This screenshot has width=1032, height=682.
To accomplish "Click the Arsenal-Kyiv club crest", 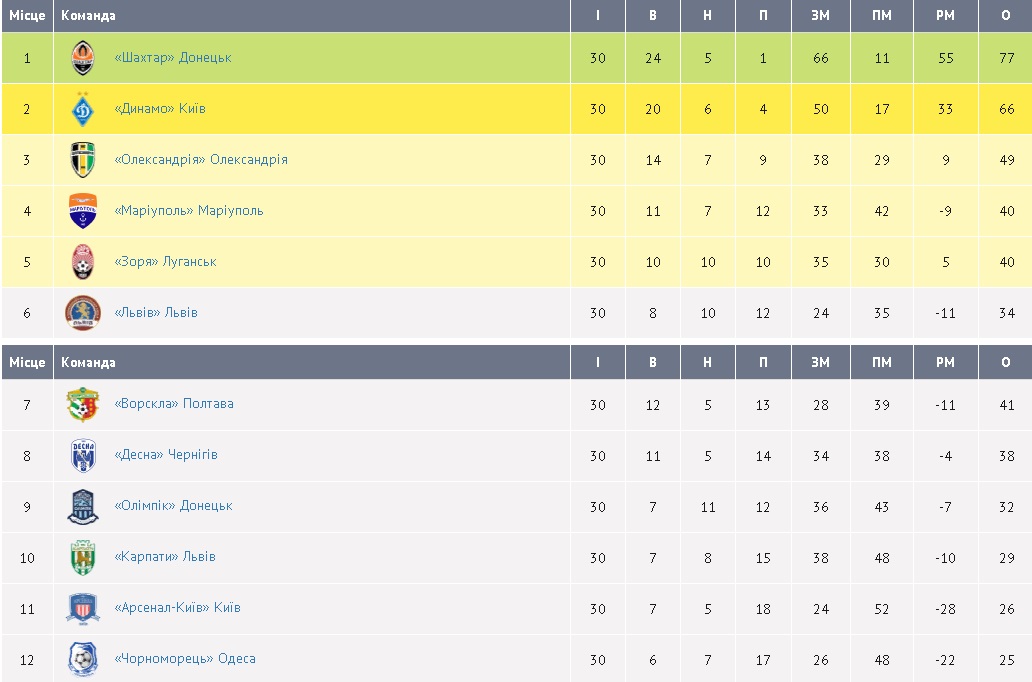I will coord(83,608).
